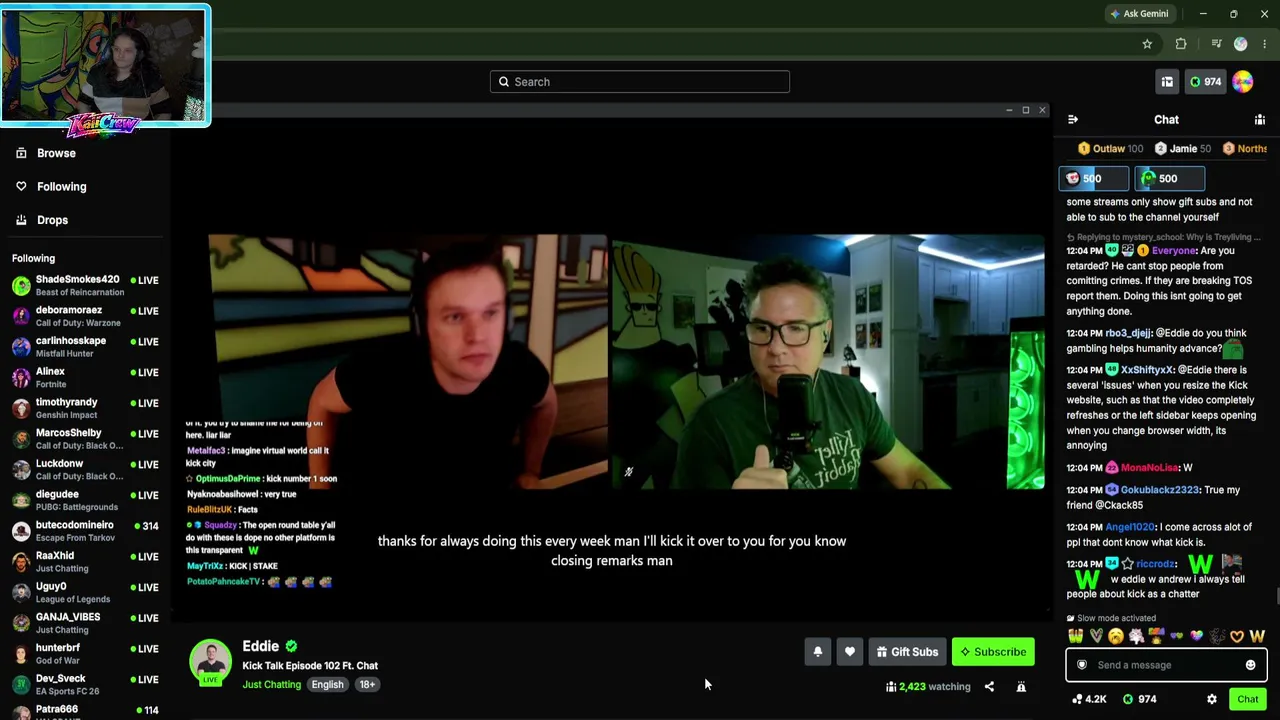Toggle follow with the heart button
The width and height of the screenshot is (1280, 720).
(849, 652)
